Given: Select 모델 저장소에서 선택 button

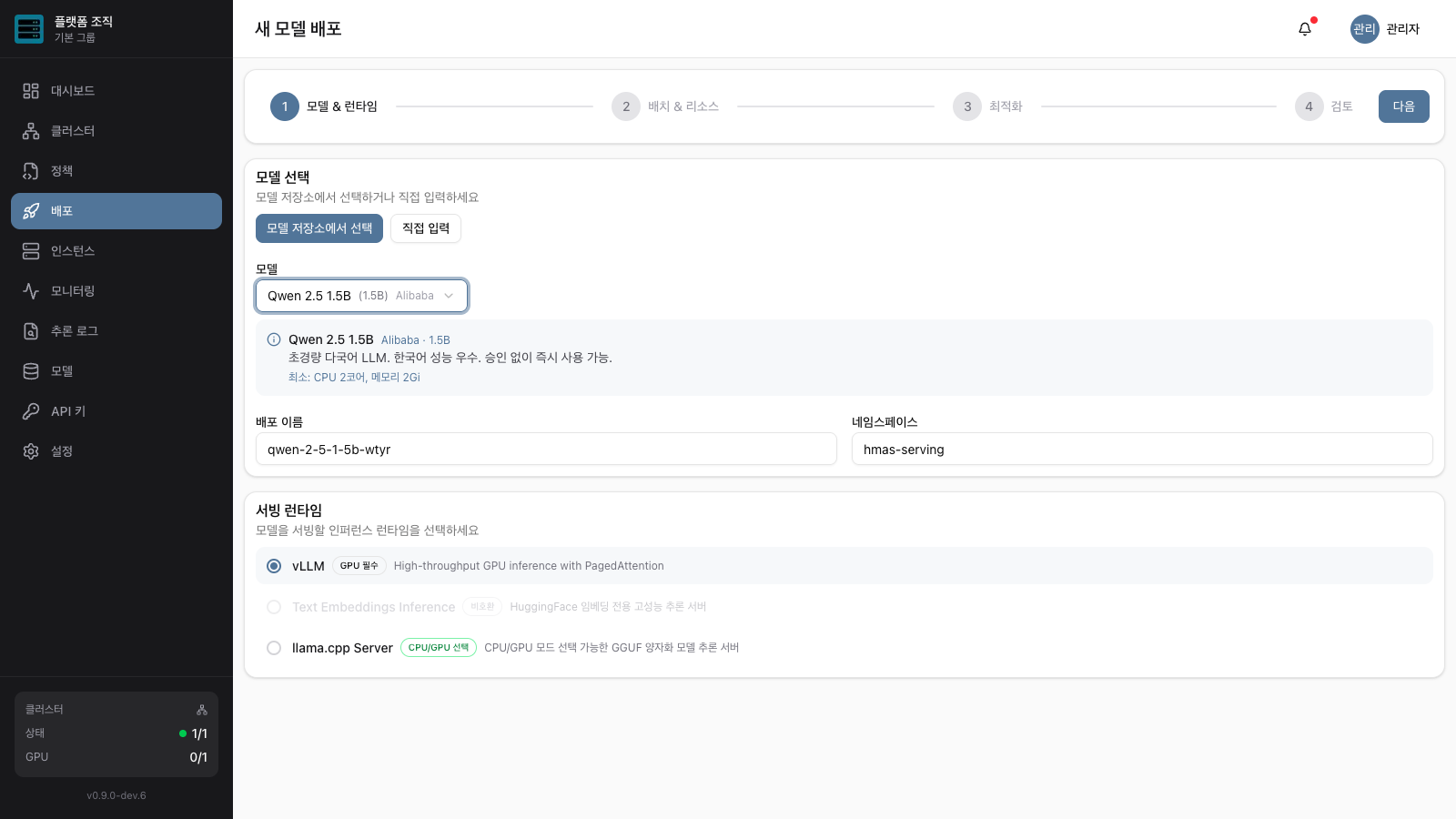Looking at the screenshot, I should (319, 228).
